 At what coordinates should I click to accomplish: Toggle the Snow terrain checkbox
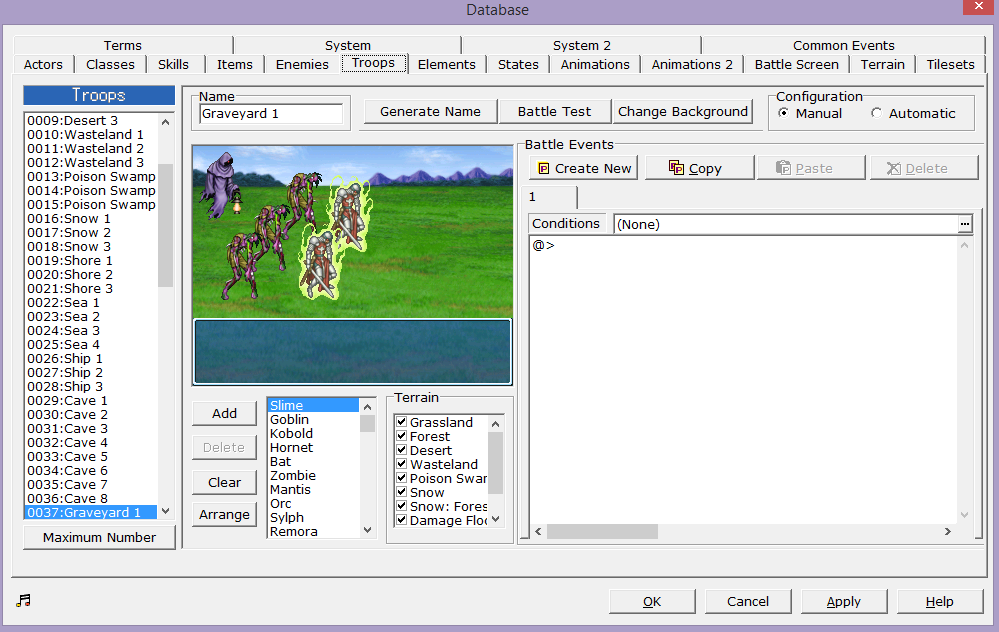[401, 492]
